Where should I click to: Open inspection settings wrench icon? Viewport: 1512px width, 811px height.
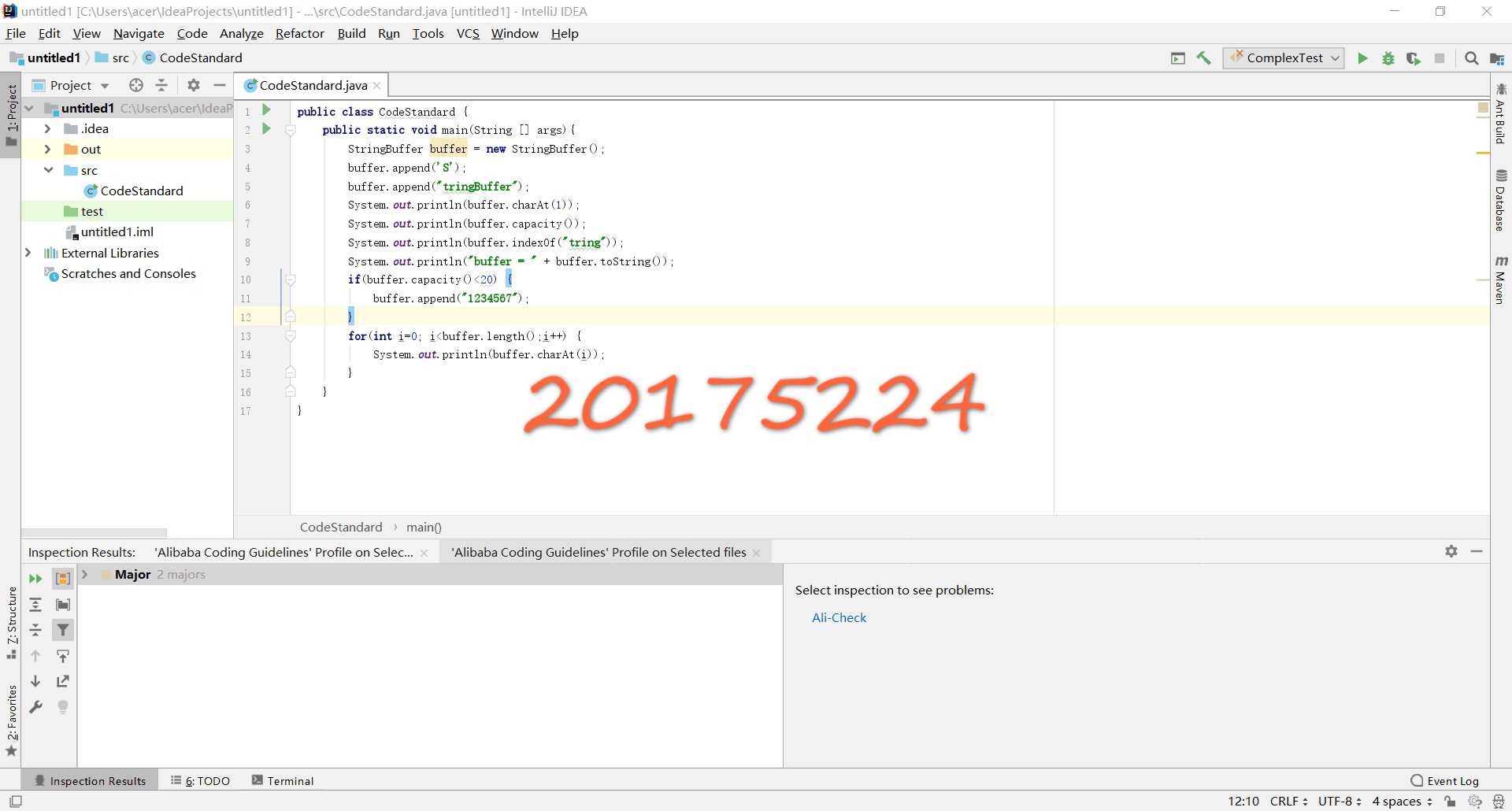pos(35,707)
